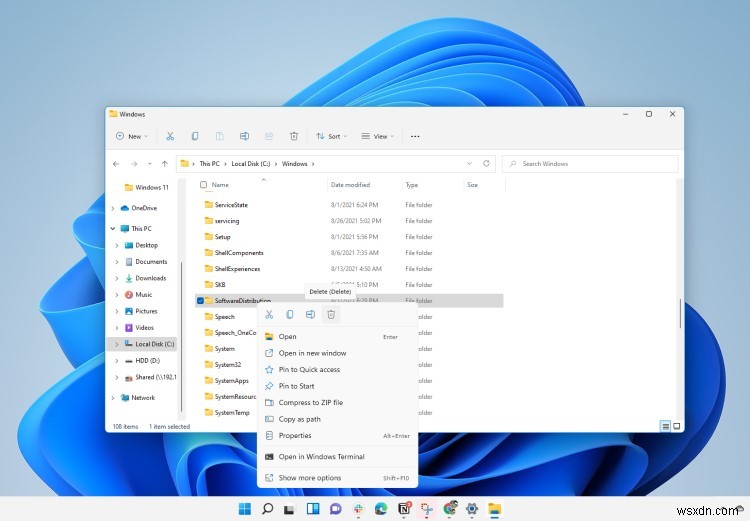Click the Delete trash icon in the Explorer toolbar
Image resolution: width=750 pixels, height=521 pixels.
294,136
